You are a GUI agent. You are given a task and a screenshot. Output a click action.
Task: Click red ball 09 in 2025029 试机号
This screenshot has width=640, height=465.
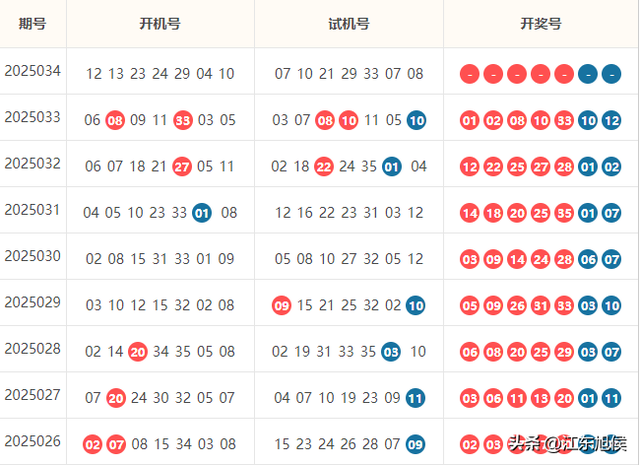pos(282,305)
